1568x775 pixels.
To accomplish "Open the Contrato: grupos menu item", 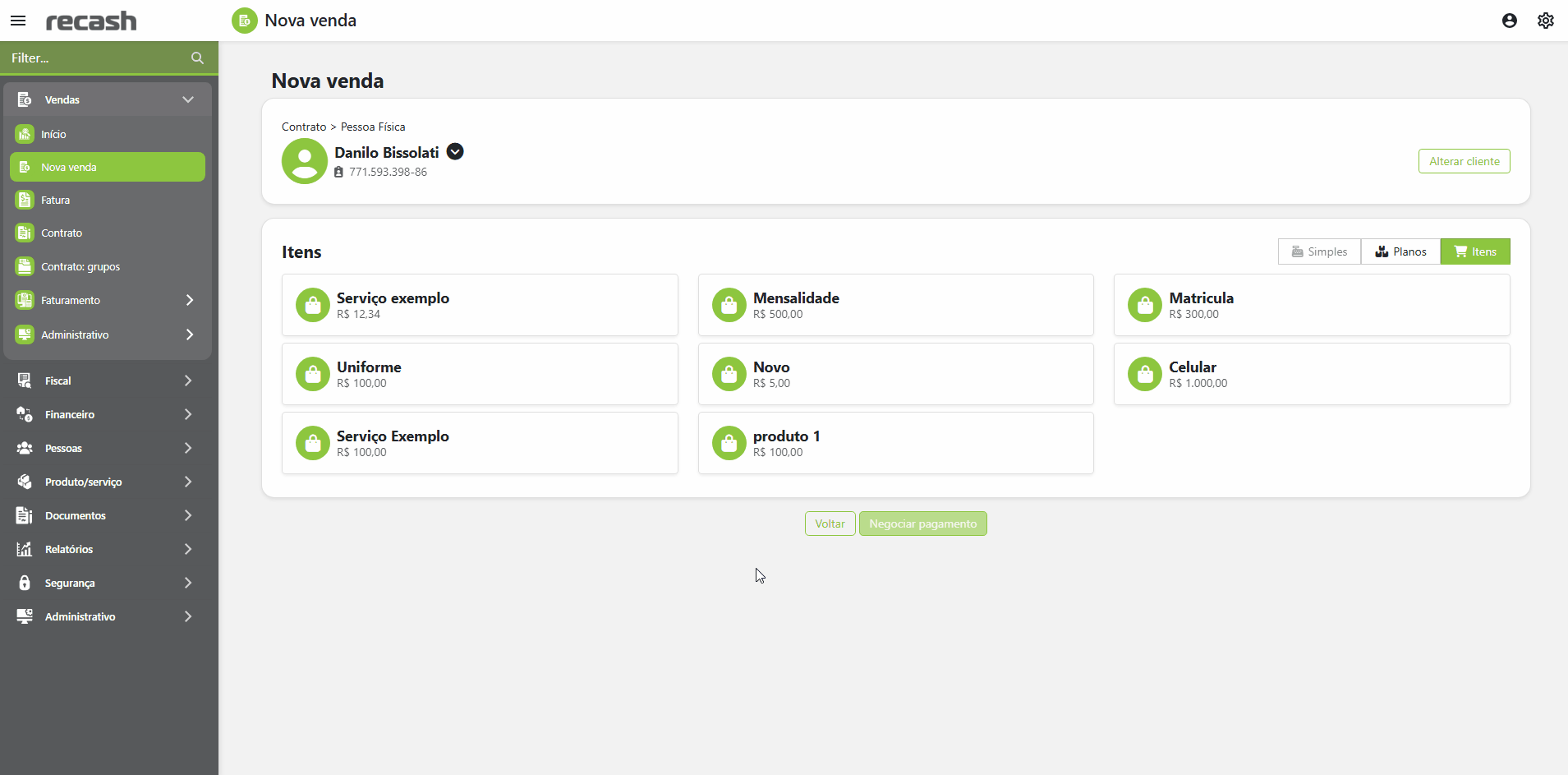I will point(80,267).
